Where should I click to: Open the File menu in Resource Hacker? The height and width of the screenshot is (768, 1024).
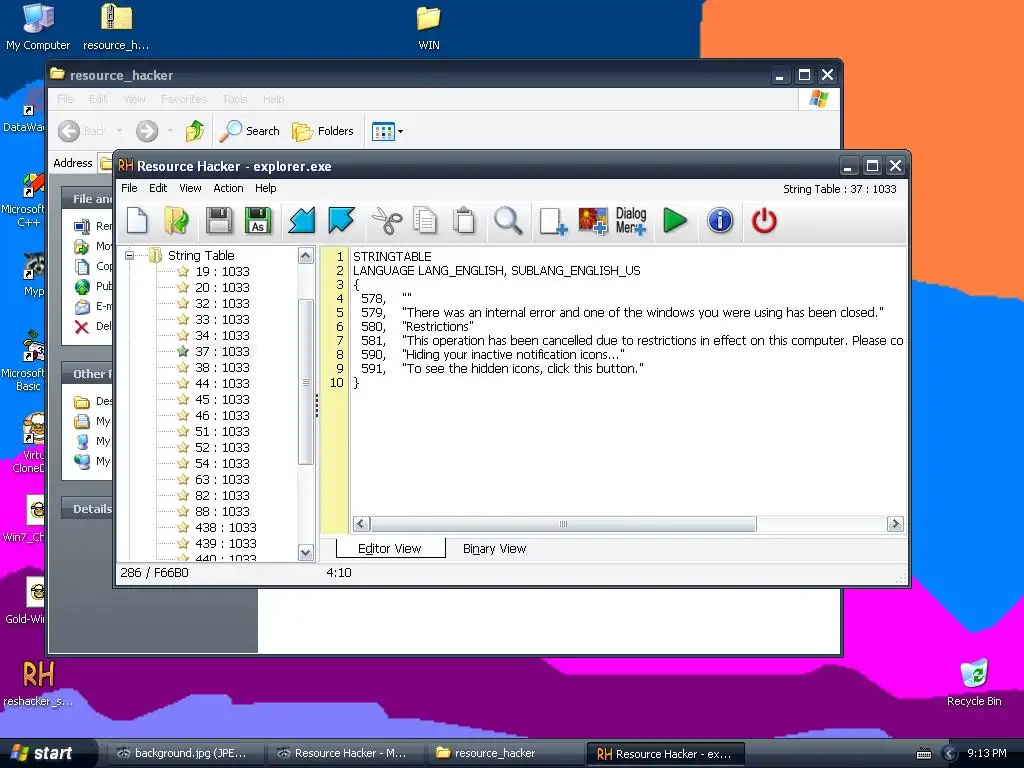click(x=129, y=188)
